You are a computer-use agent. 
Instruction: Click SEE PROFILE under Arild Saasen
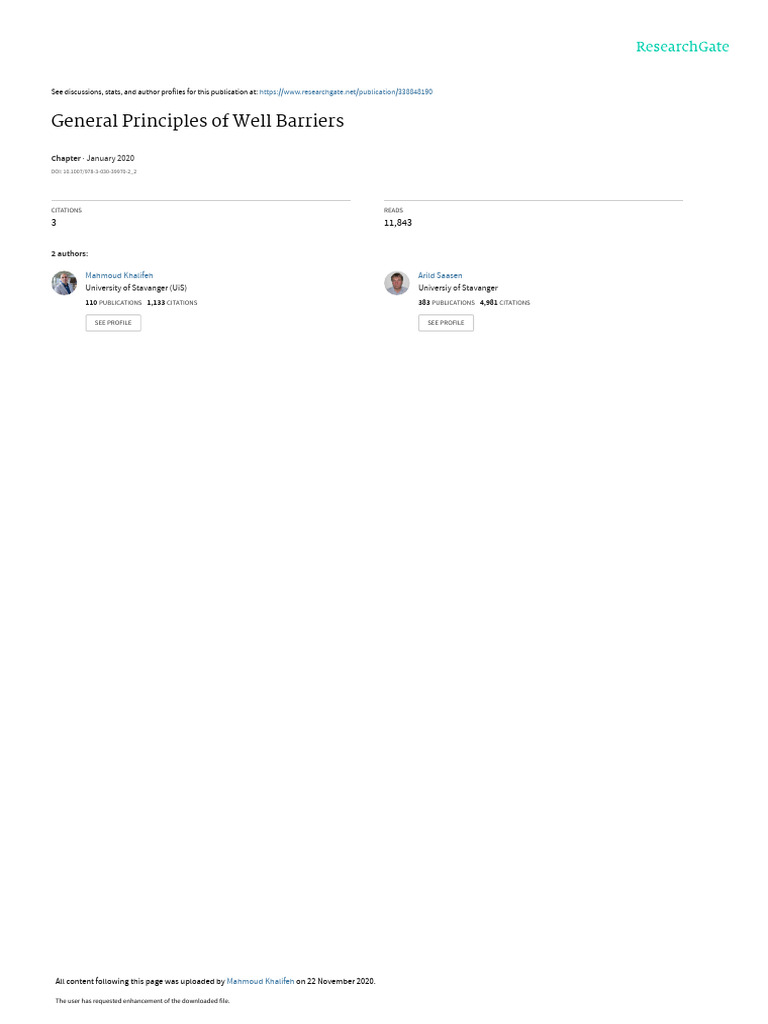[446, 323]
